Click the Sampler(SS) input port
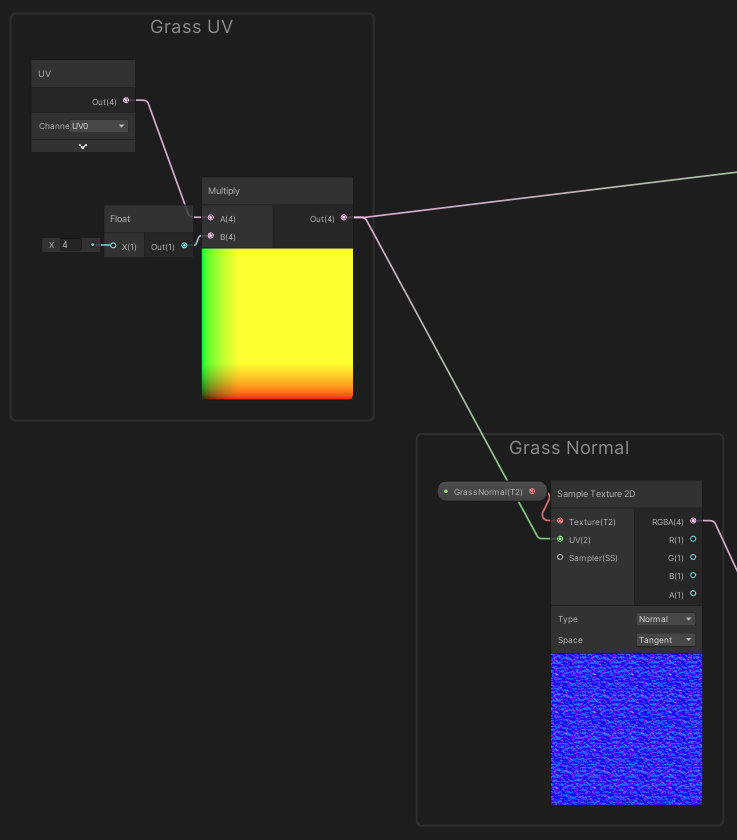 [x=560, y=557]
